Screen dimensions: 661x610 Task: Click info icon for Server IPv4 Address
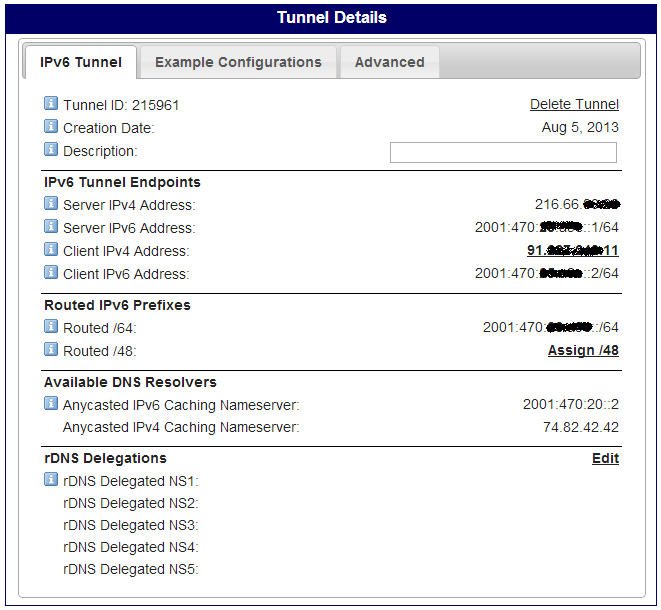(51, 204)
